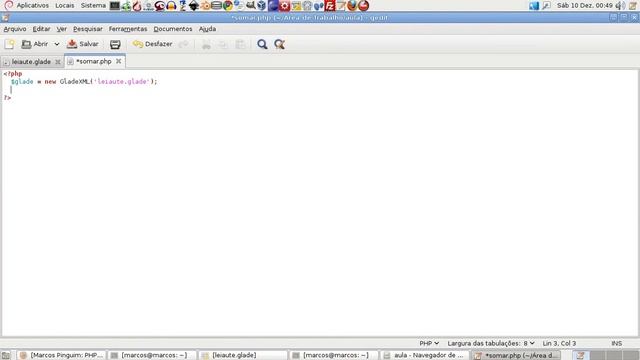The width and height of the screenshot is (640, 360).
Task: Click the Debian swirl logo icon
Action: (x=9, y=5)
